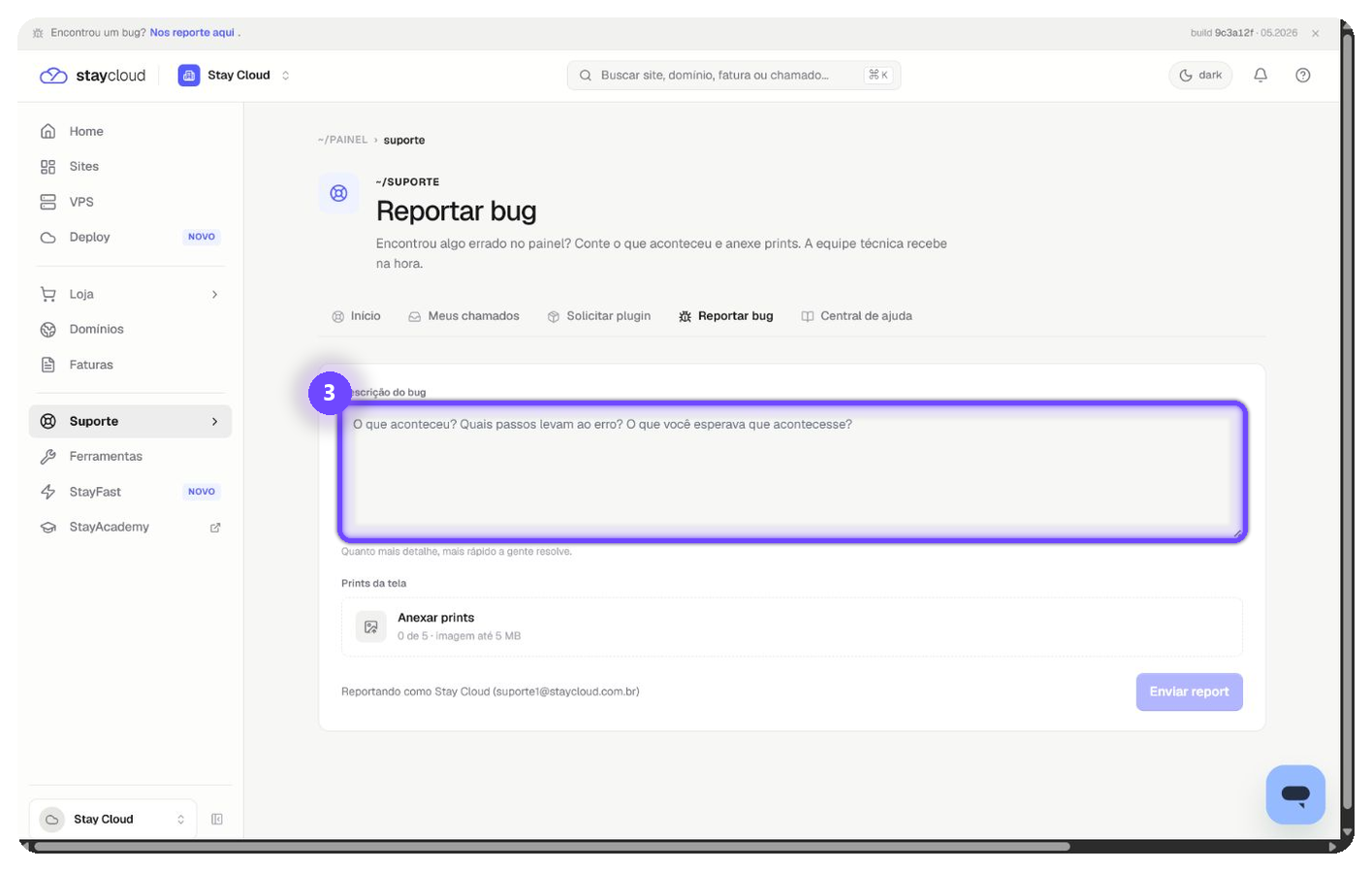Image resolution: width=1372 pixels, height=871 pixels.
Task: Click the Domínios globe icon
Action: (48, 330)
